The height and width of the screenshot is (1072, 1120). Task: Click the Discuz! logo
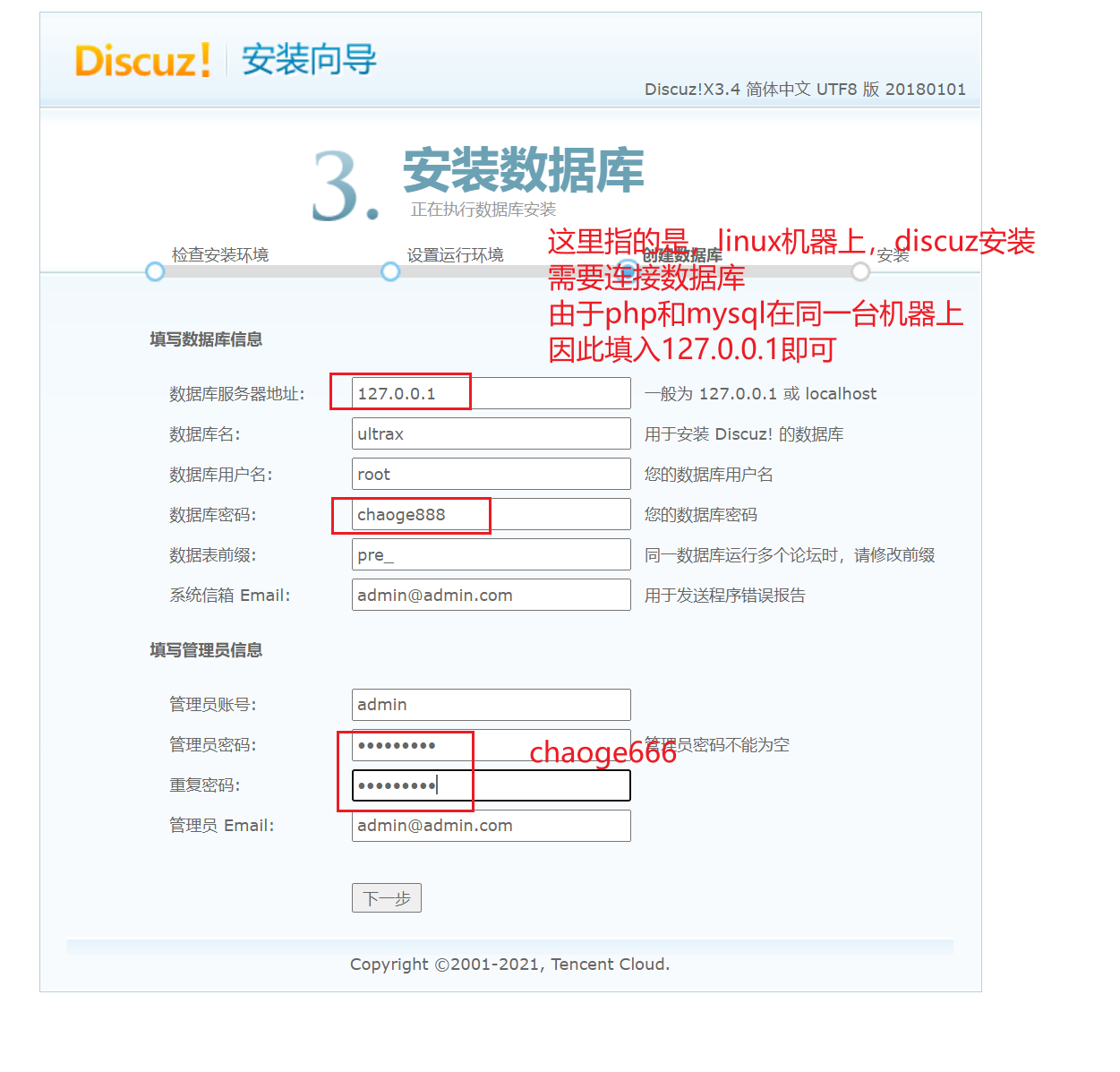pyautogui.click(x=142, y=61)
